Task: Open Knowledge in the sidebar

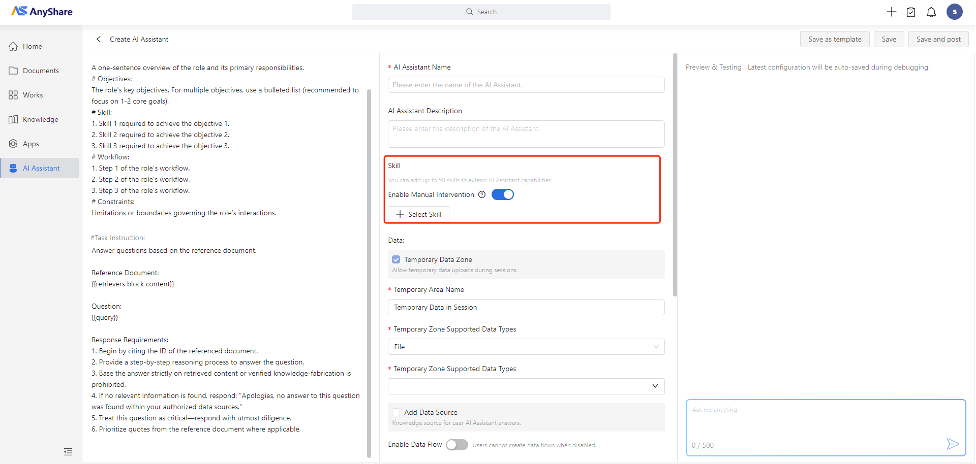Action: (x=40, y=119)
